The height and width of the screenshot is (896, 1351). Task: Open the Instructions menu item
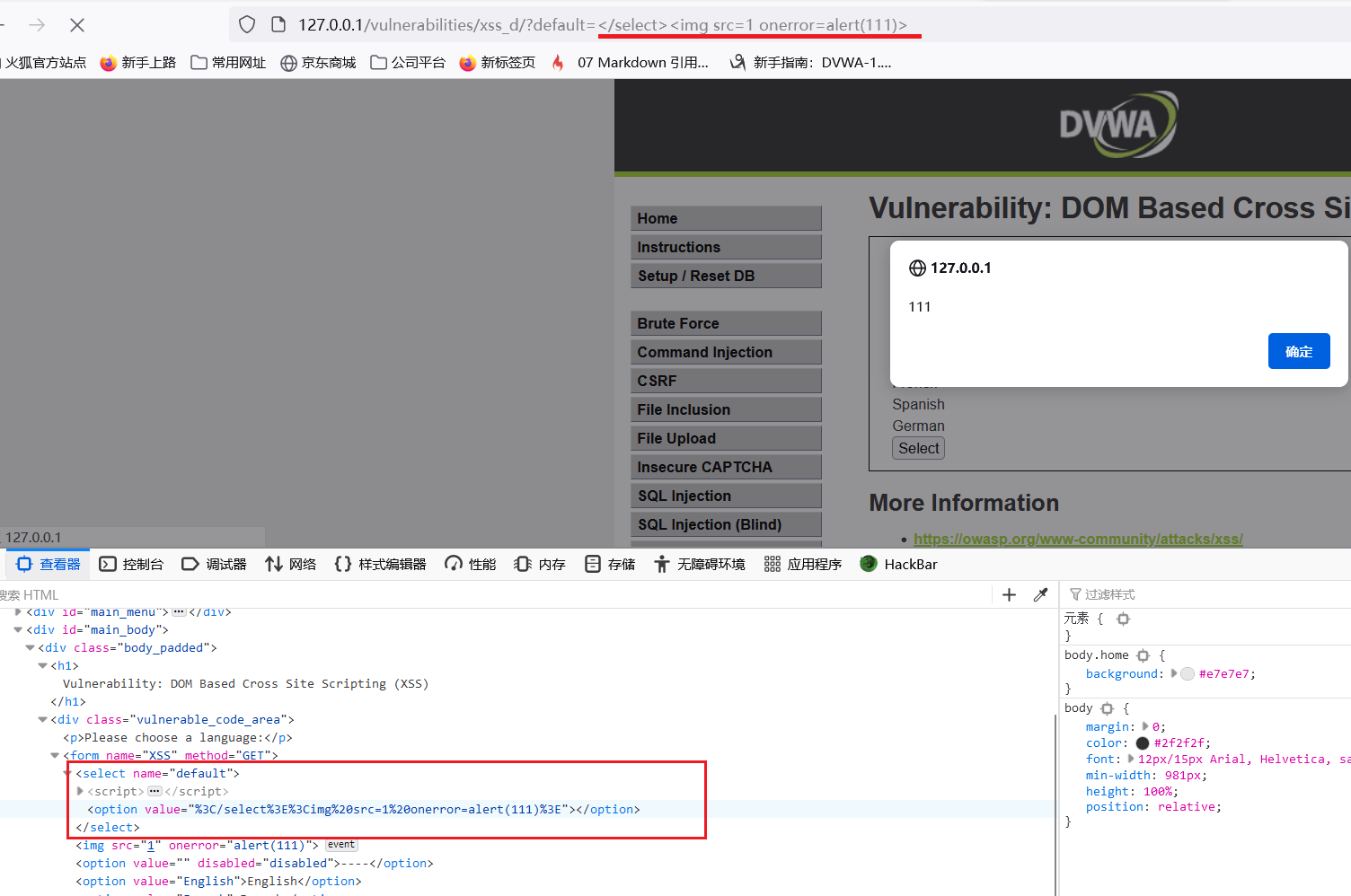tap(726, 247)
